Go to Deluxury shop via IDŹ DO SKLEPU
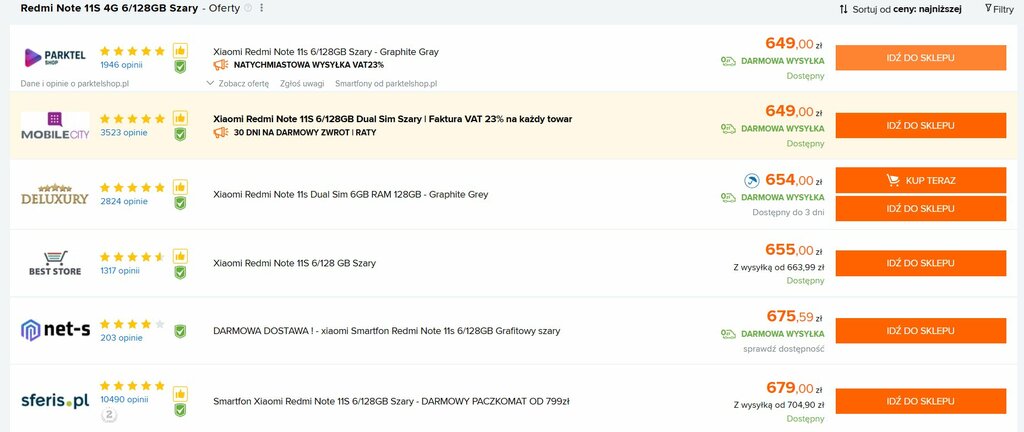1024x432 pixels. click(x=921, y=208)
